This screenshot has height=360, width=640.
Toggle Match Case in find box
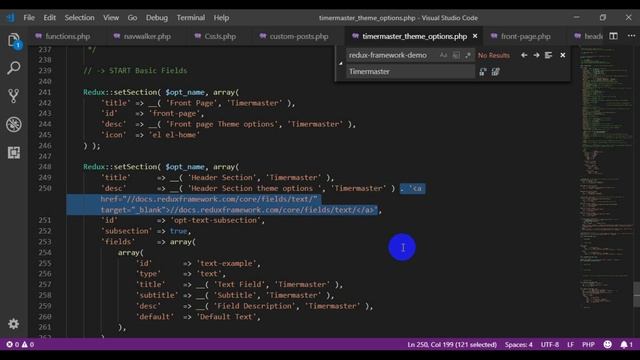(443, 55)
